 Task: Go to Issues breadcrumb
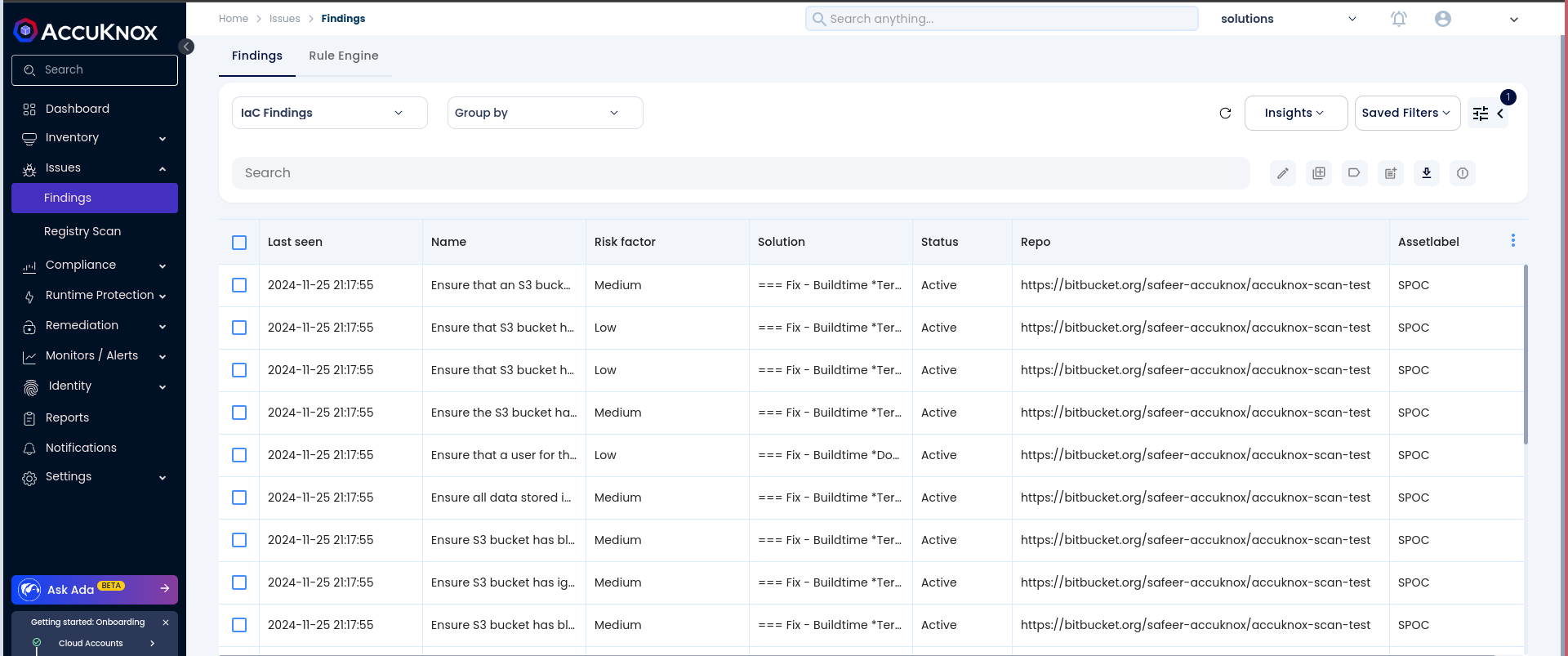(x=285, y=19)
